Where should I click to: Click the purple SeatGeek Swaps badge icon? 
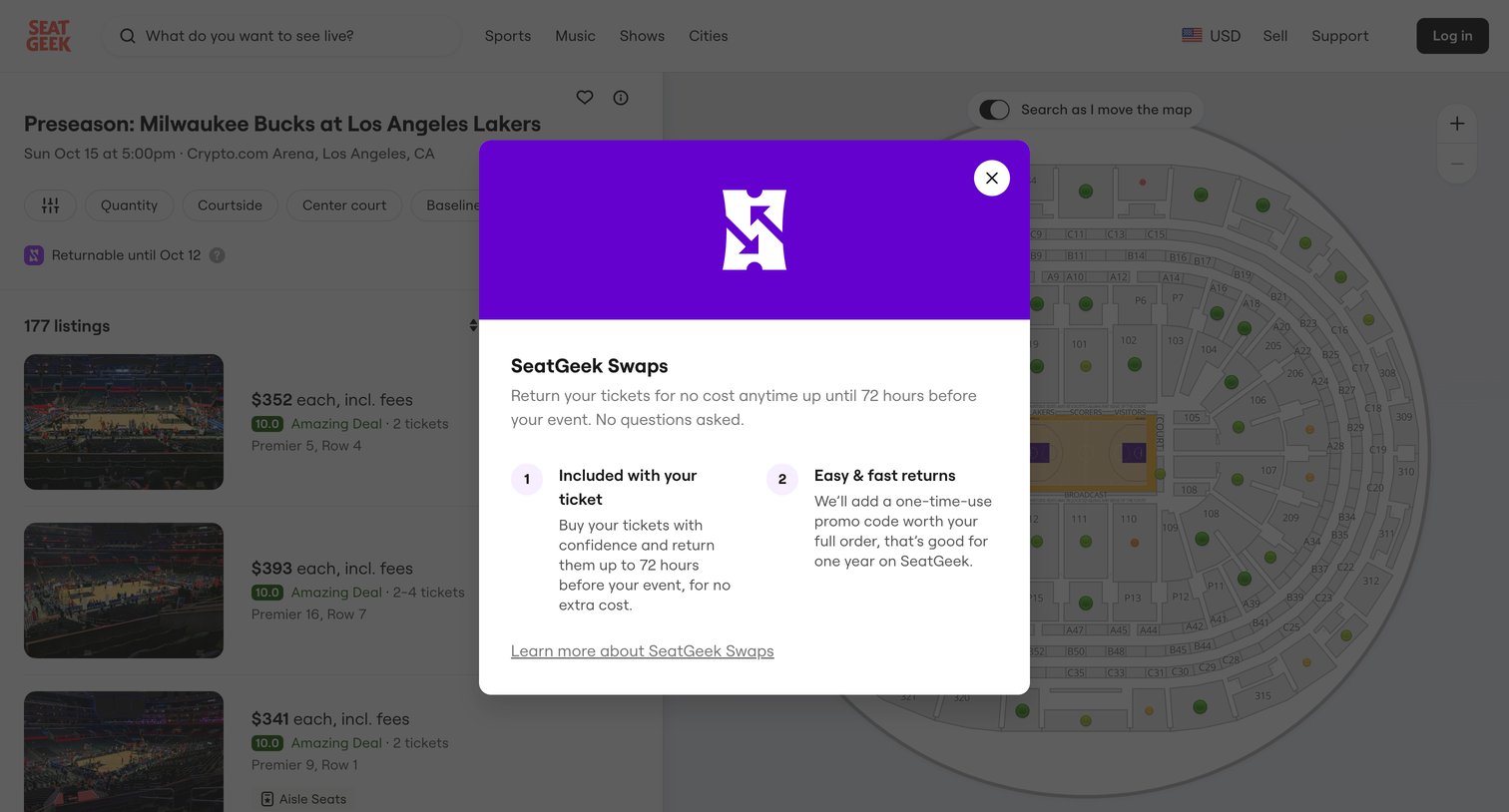[34, 255]
